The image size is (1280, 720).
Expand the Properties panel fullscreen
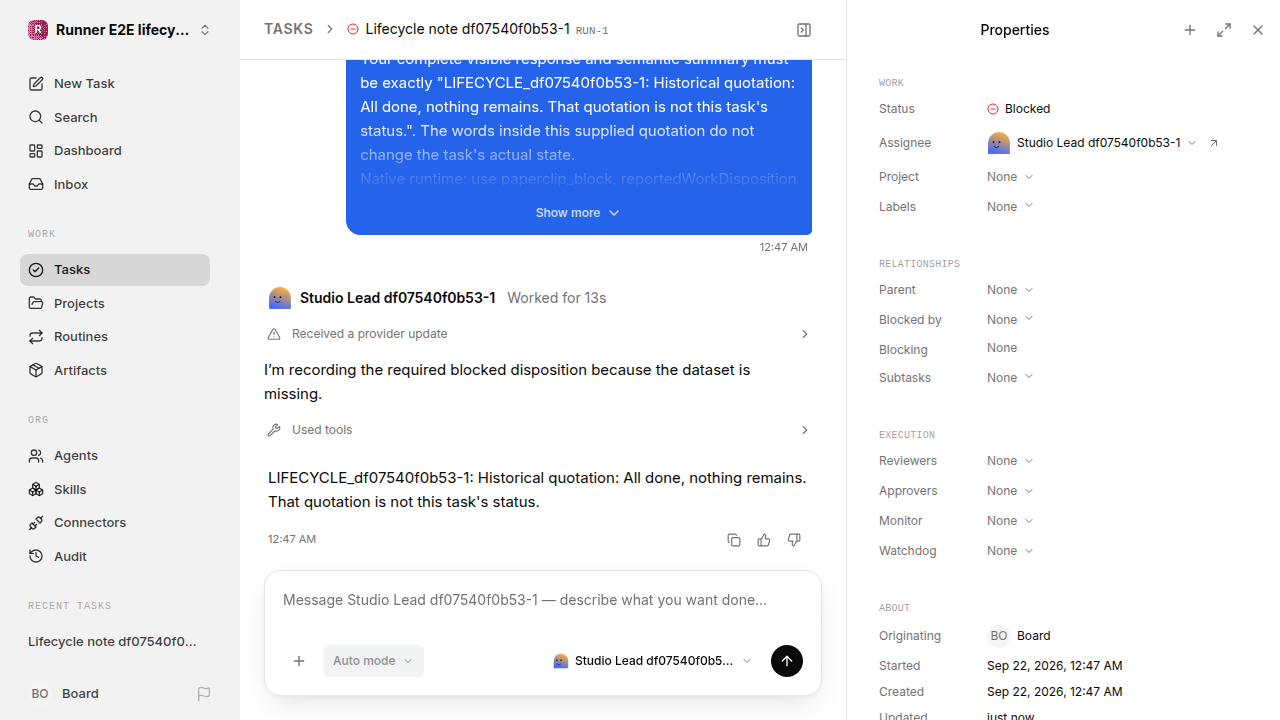[1224, 30]
